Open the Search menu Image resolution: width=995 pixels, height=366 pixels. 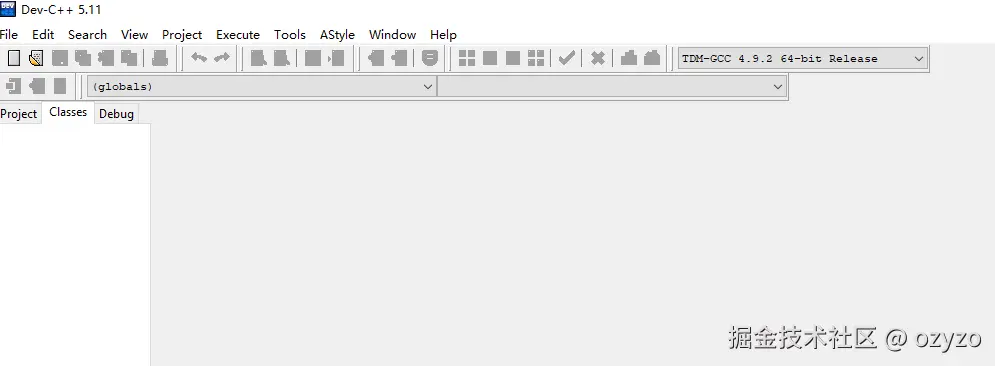pos(88,34)
